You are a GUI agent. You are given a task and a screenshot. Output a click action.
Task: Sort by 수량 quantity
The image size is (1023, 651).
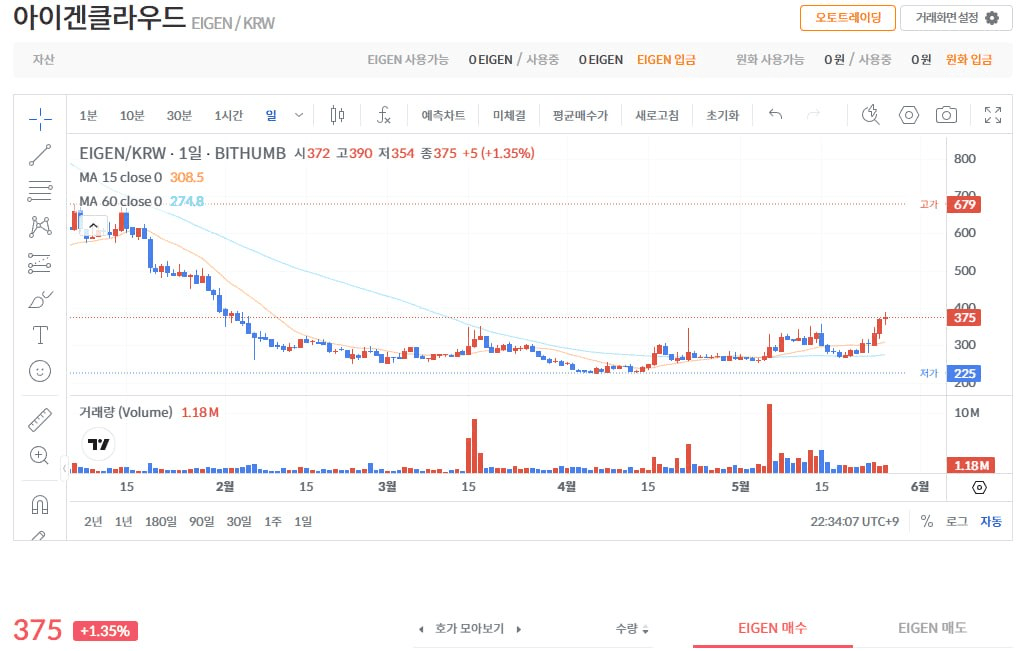tap(632, 629)
